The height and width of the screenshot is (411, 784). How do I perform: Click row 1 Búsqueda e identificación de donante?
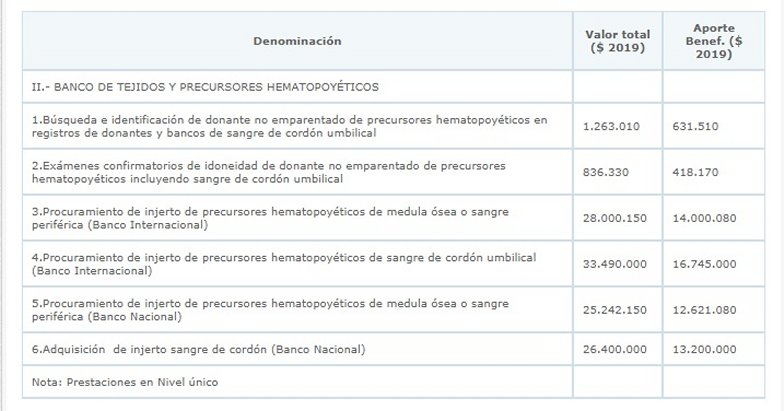[290, 127]
